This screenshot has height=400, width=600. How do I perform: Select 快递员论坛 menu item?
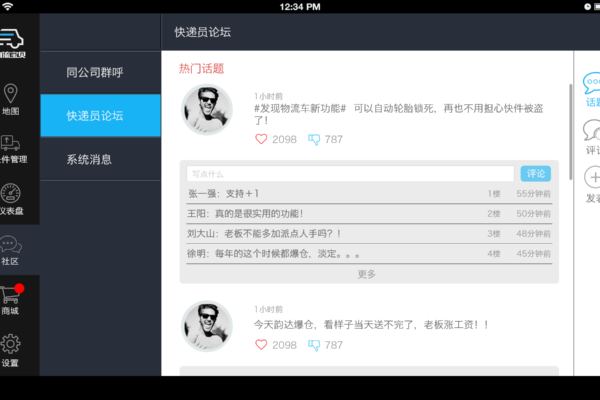[x=100, y=116]
